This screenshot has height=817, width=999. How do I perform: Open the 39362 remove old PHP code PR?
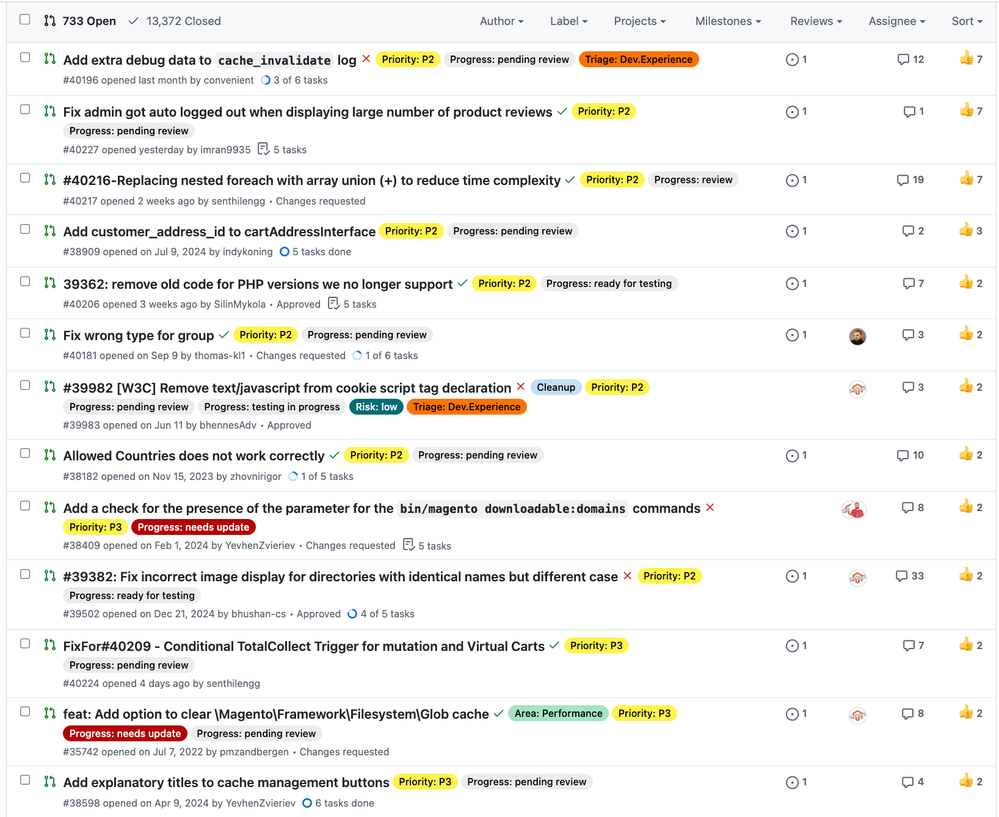tap(258, 284)
